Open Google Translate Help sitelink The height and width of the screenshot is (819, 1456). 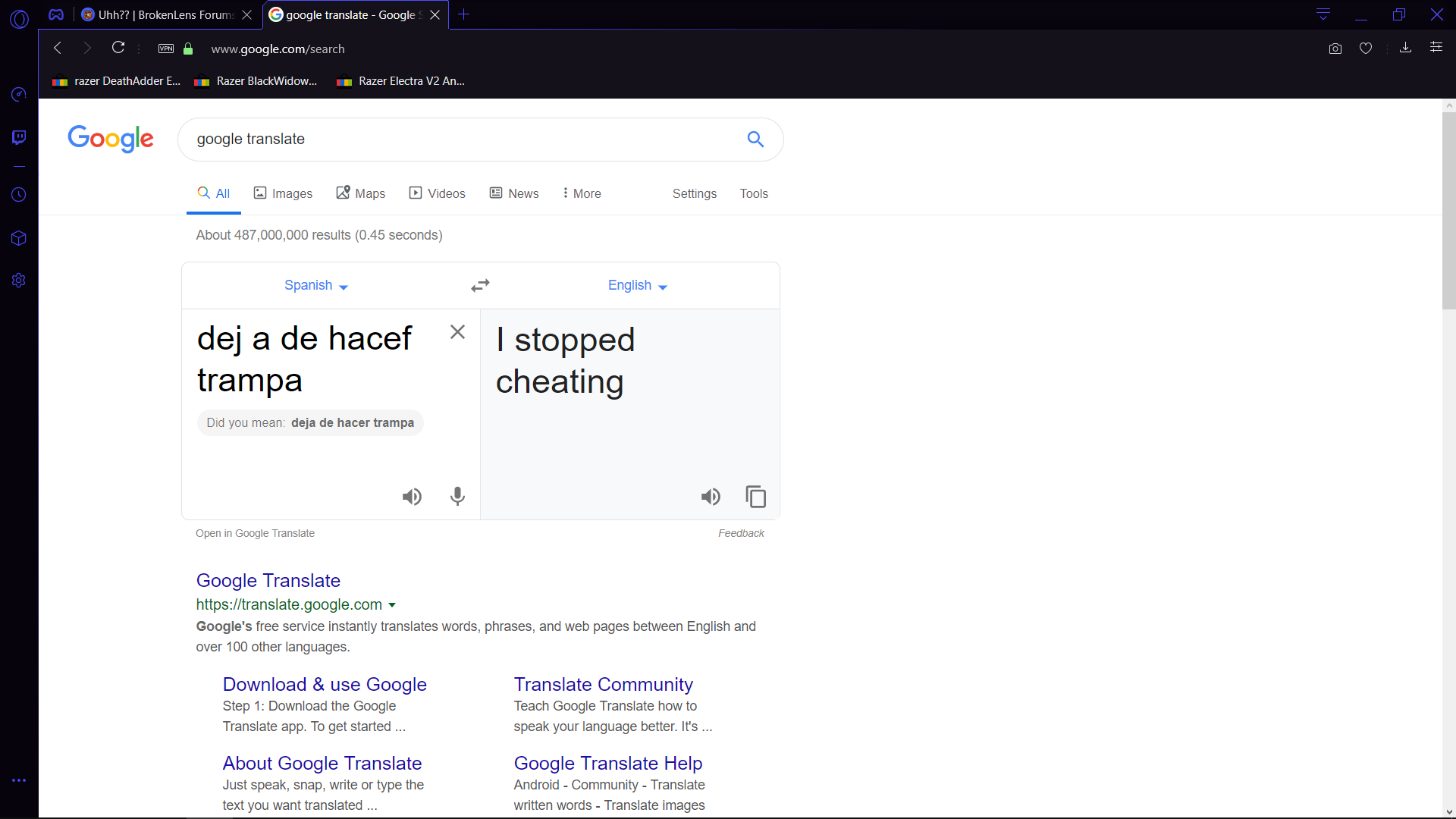pyautogui.click(x=608, y=763)
